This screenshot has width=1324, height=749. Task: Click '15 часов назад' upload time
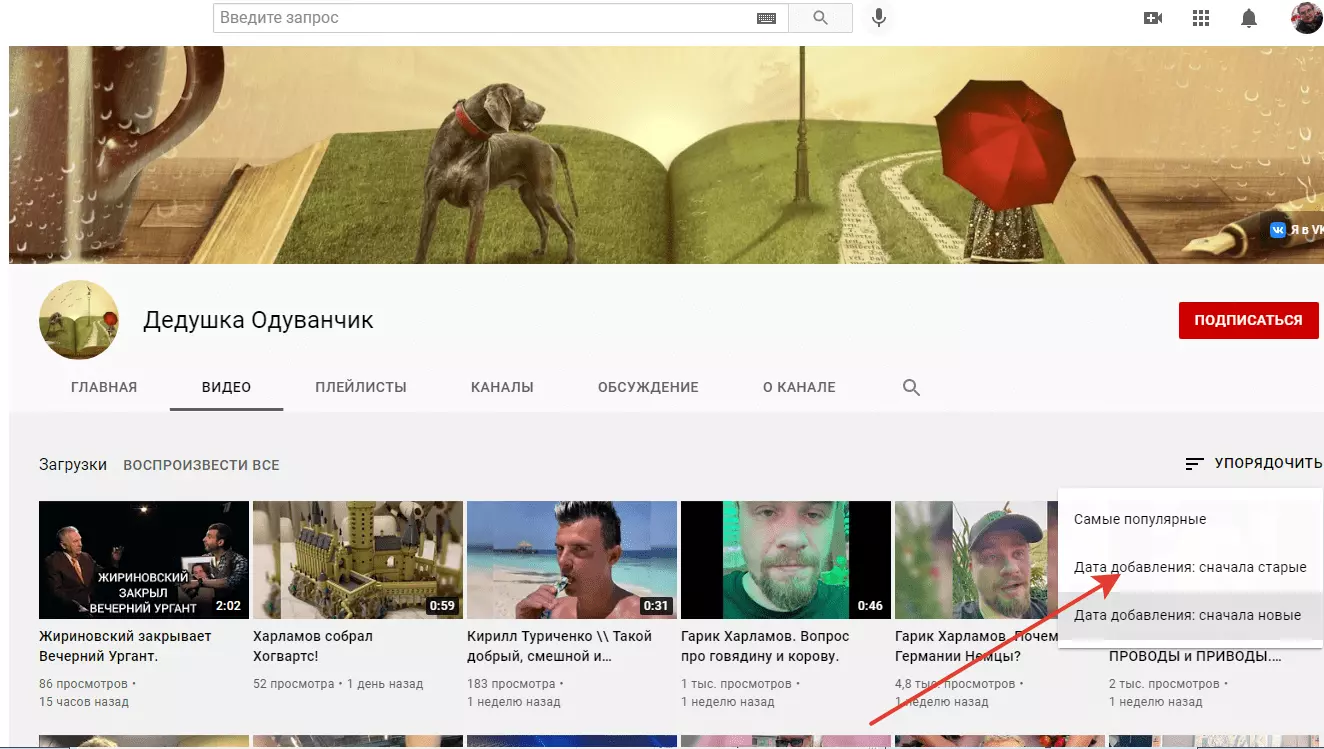pyautogui.click(x=84, y=702)
